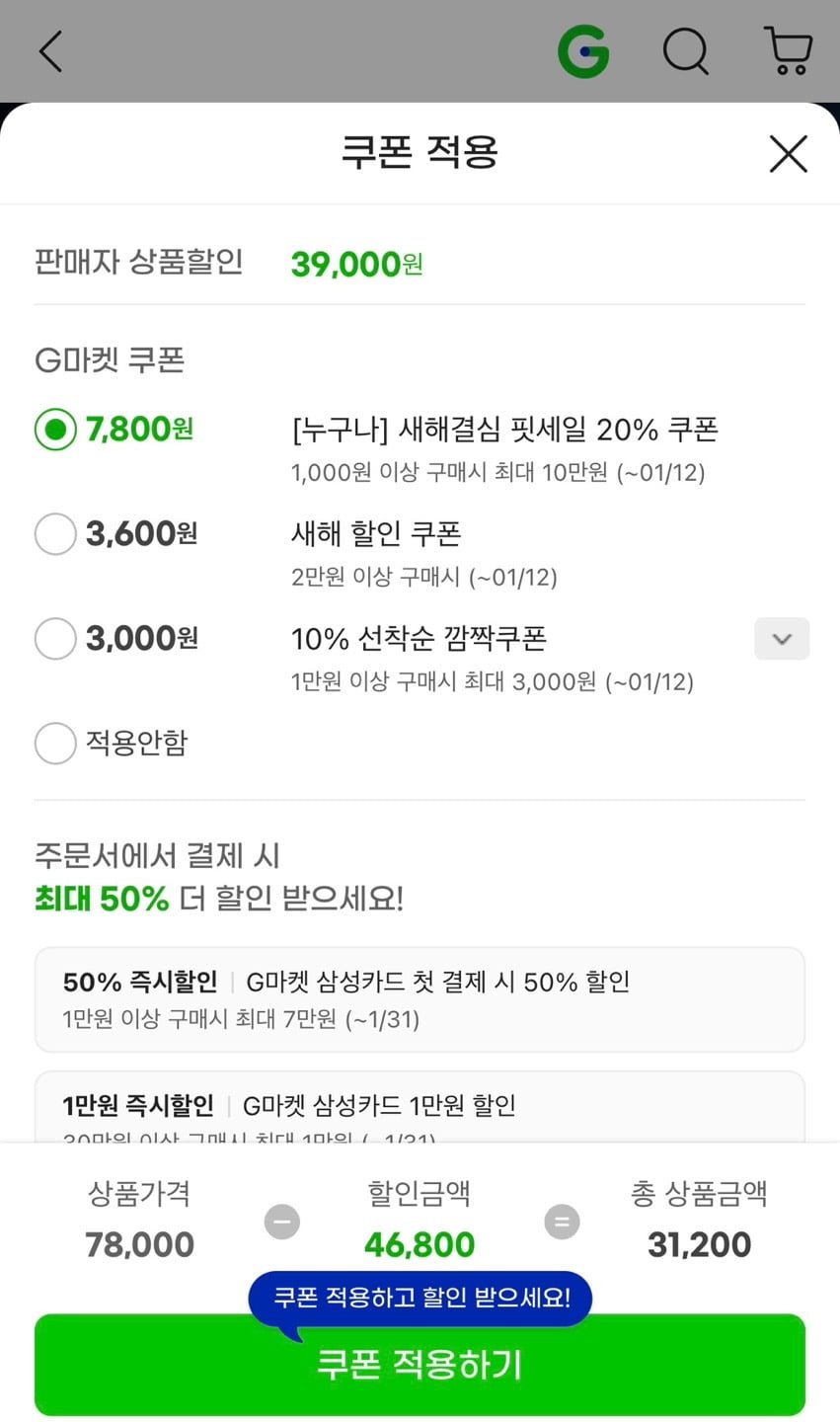Tap the 쿠폰 적용하고 할인 받으세요 tooltip bubble
The height and width of the screenshot is (1422, 840).
pyautogui.click(x=420, y=1298)
